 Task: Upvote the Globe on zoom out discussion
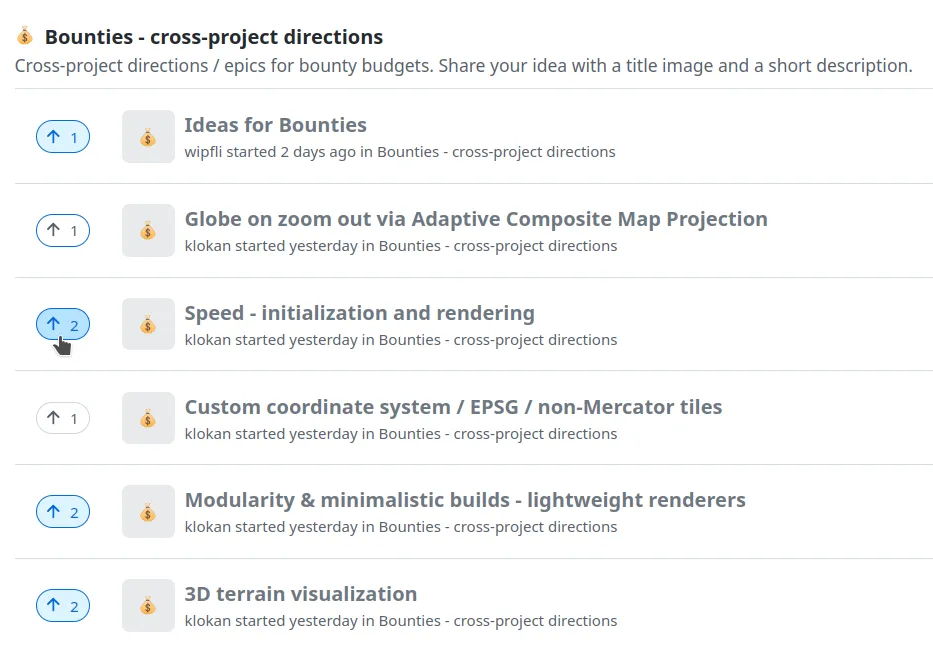click(63, 231)
